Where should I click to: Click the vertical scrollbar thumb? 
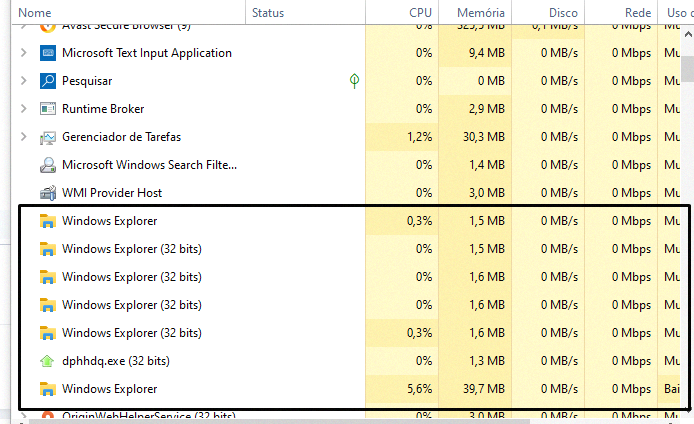pos(688,69)
